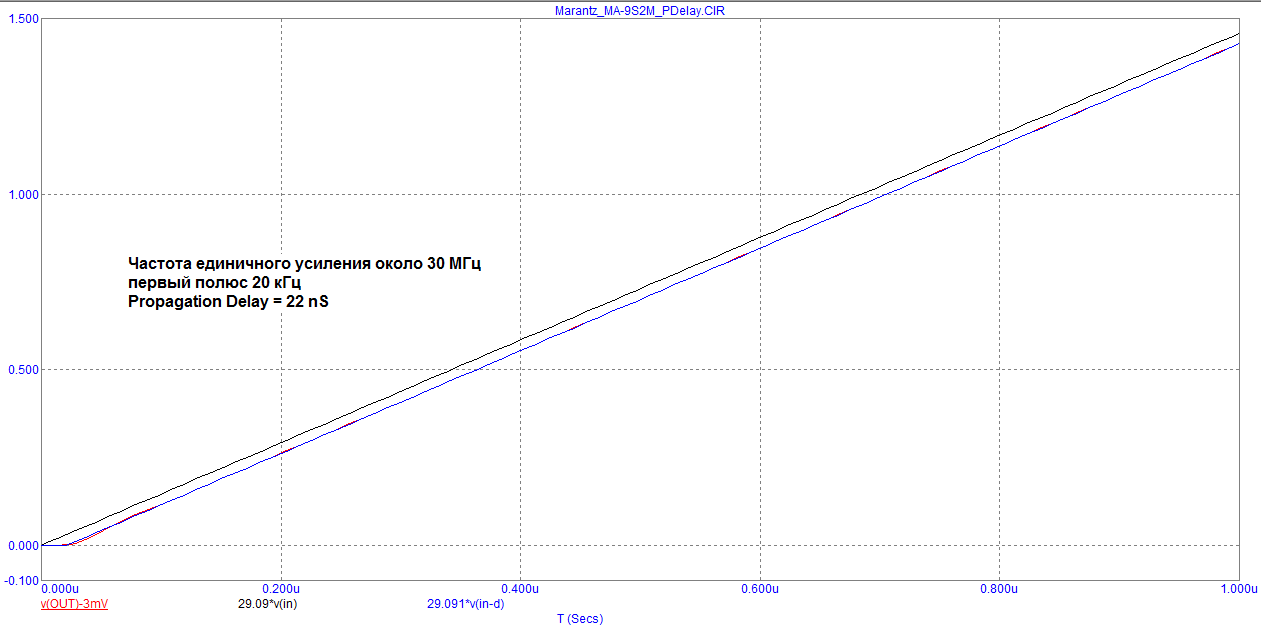Viewport: 1261px width, 629px height.
Task: Click the 0.000u X-axis value
Action: 59,590
